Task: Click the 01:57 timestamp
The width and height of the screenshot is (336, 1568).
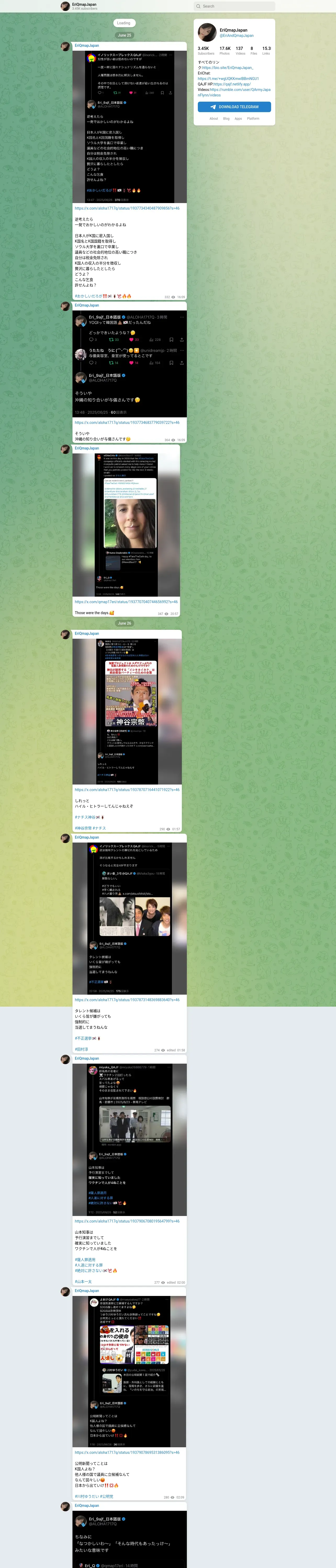Action: pyautogui.click(x=176, y=829)
